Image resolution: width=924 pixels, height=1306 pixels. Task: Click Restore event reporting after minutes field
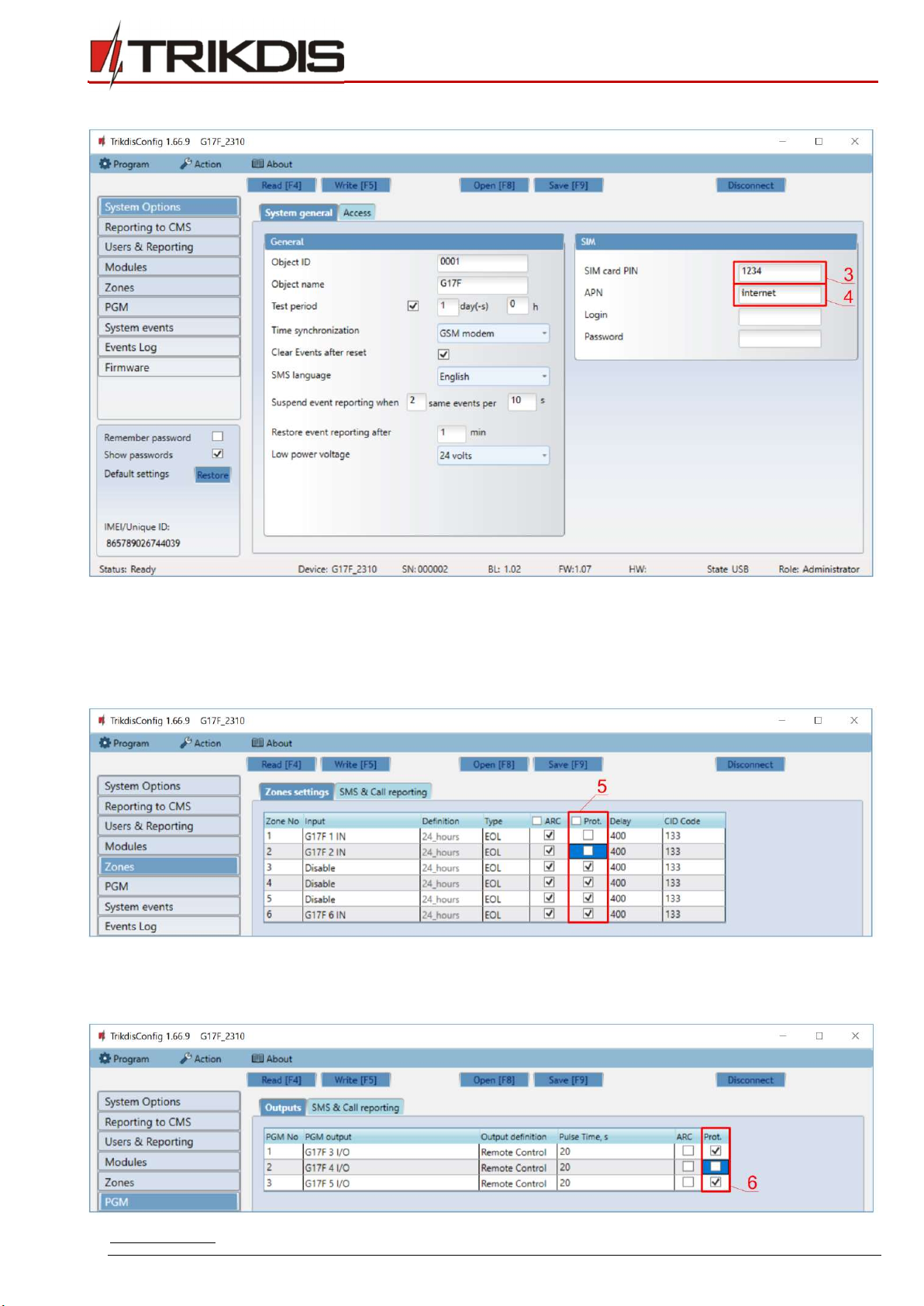(451, 432)
